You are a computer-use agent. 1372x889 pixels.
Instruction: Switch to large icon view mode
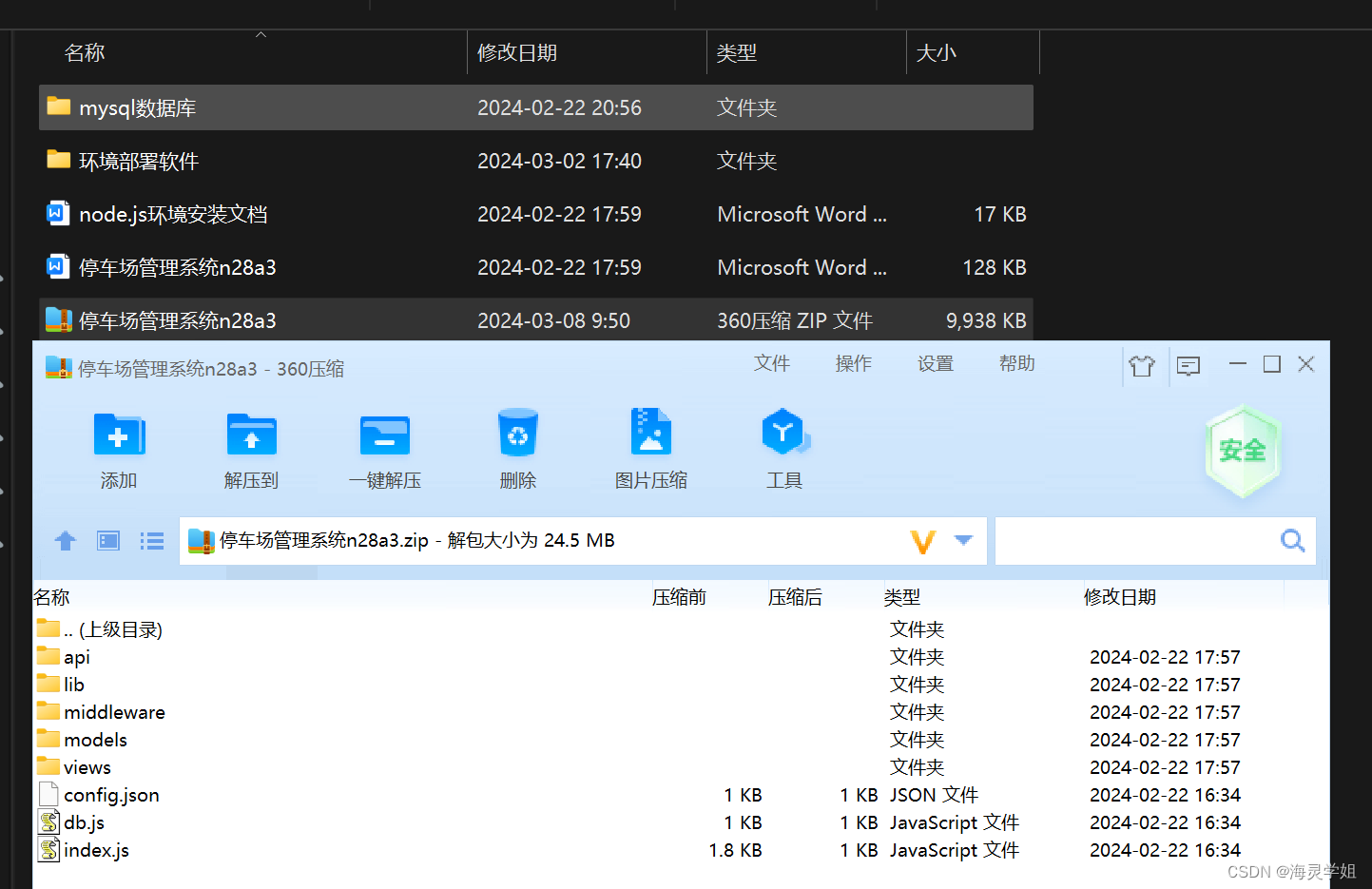pos(107,540)
